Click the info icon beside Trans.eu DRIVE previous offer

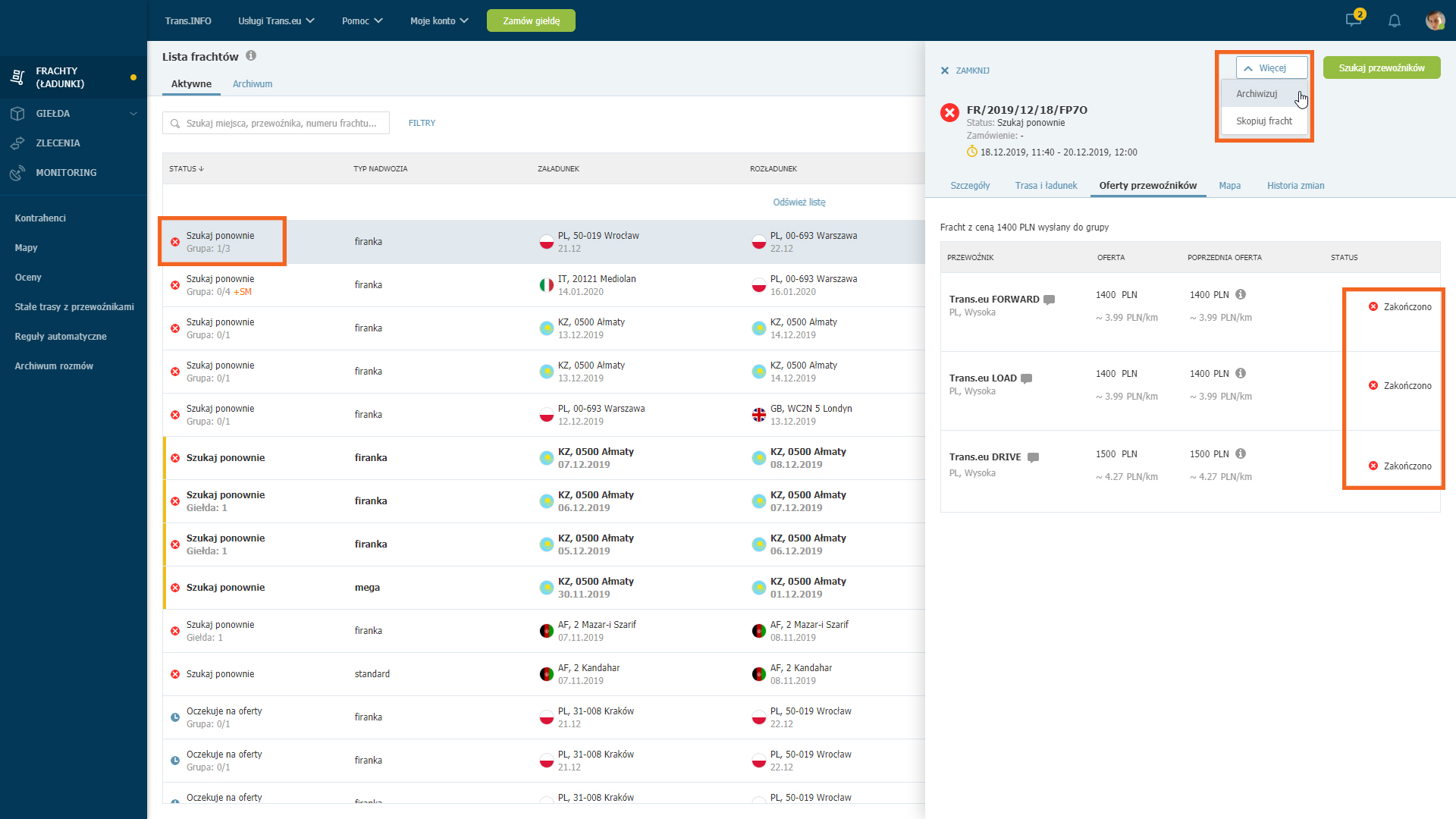[1241, 453]
